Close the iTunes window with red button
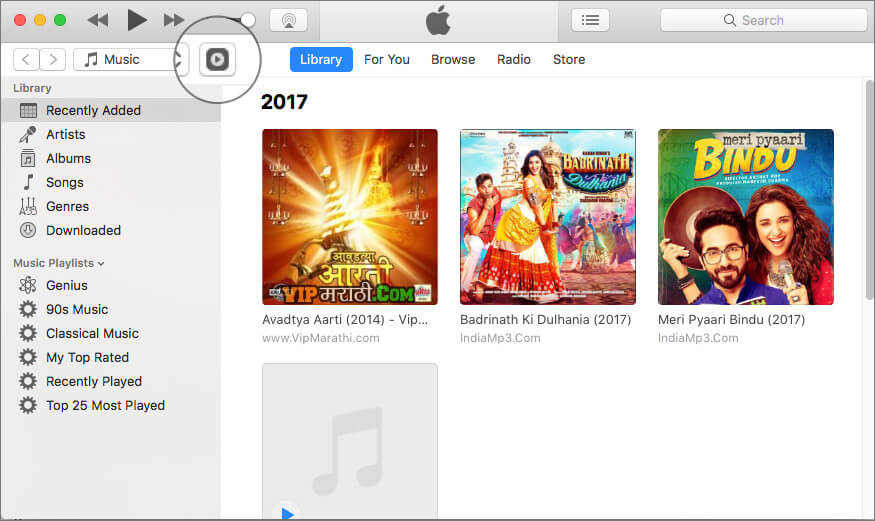 [x=20, y=21]
